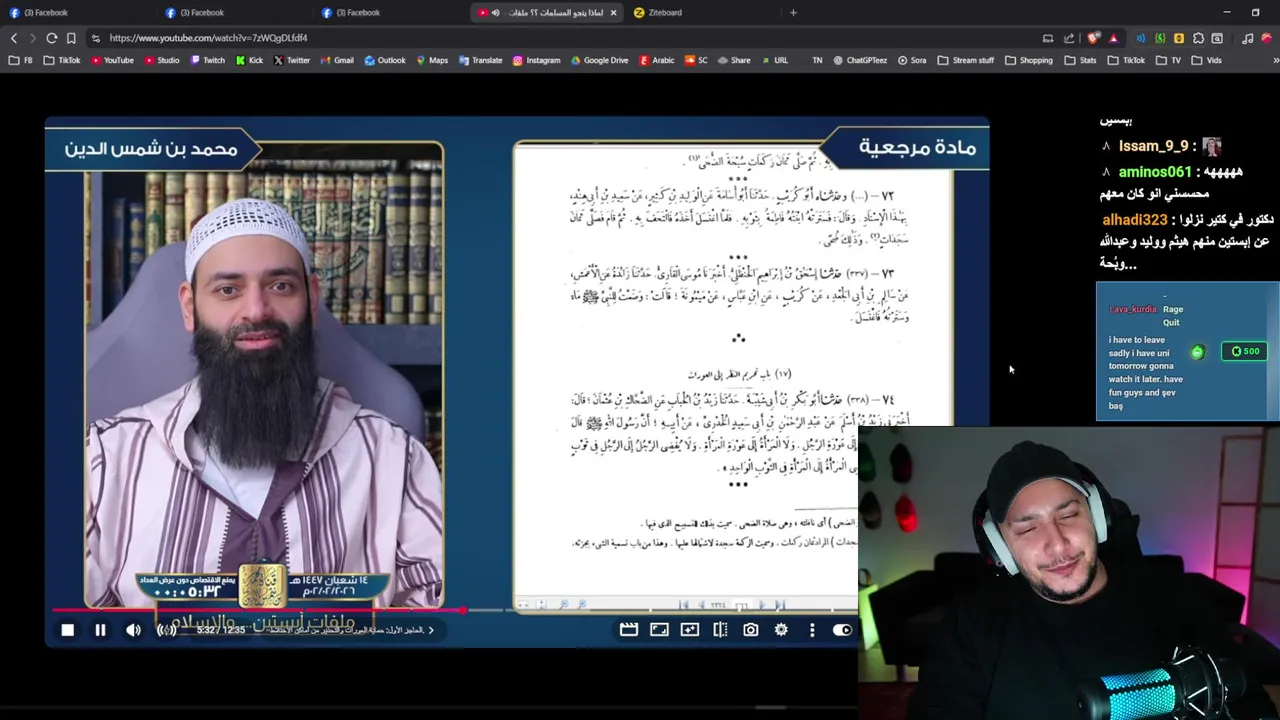Open the Arabic bookmark
The width and height of the screenshot is (1280, 720).
click(x=657, y=60)
